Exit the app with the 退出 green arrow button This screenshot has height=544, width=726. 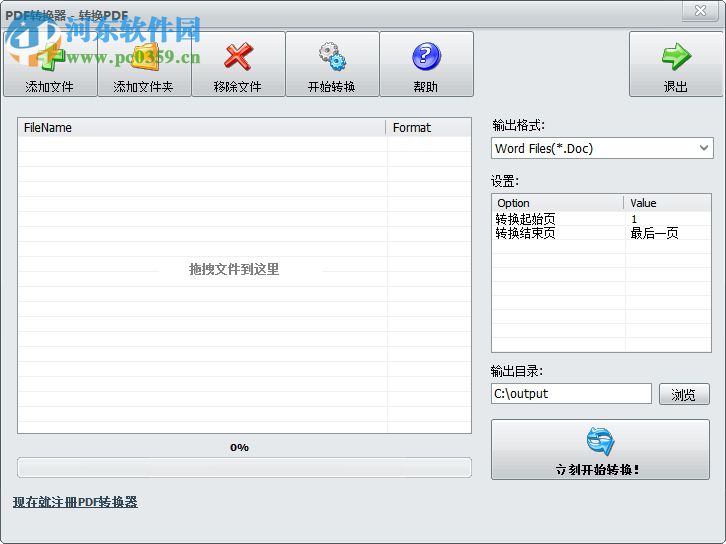[676, 64]
